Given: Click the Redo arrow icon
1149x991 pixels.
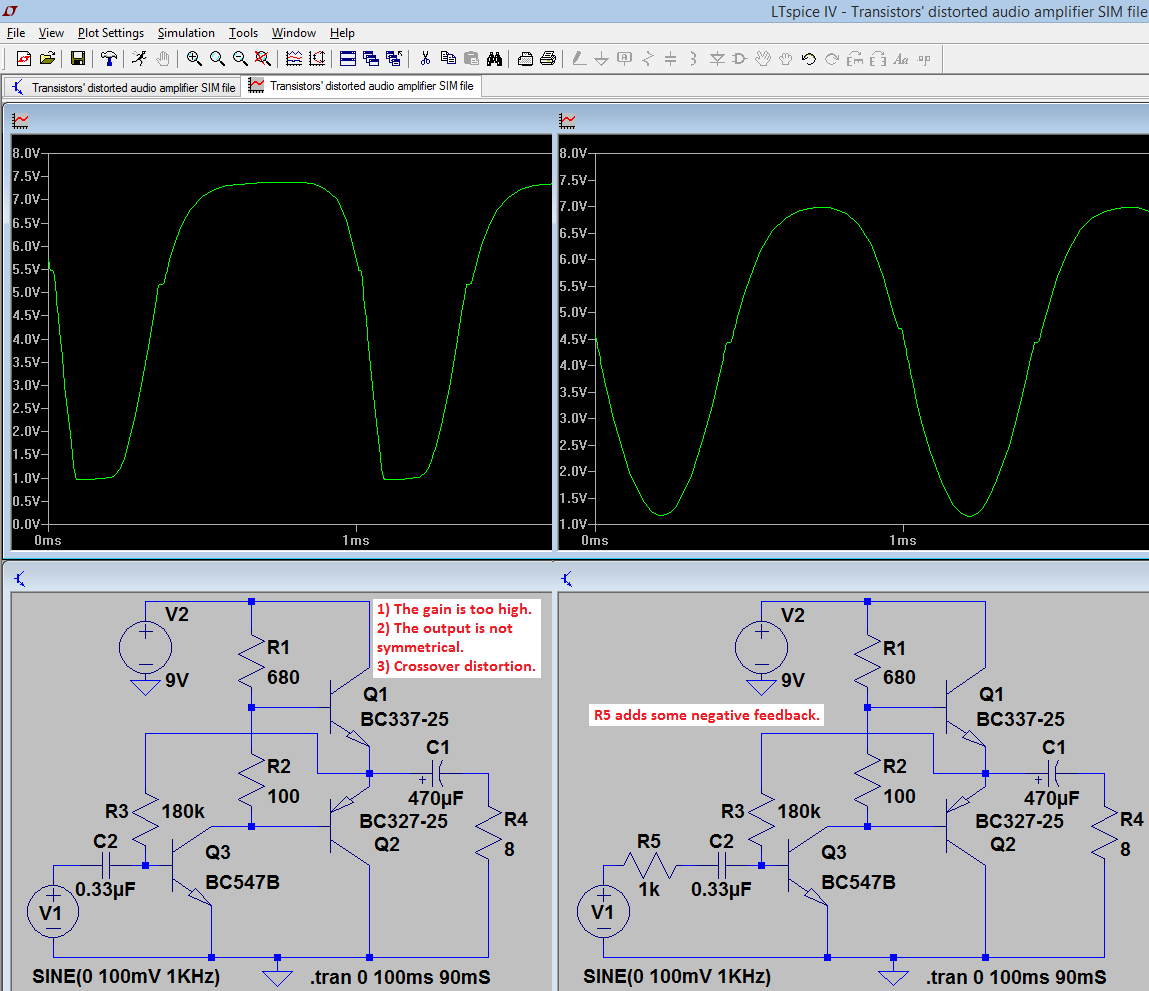Looking at the screenshot, I should tap(832, 59).
